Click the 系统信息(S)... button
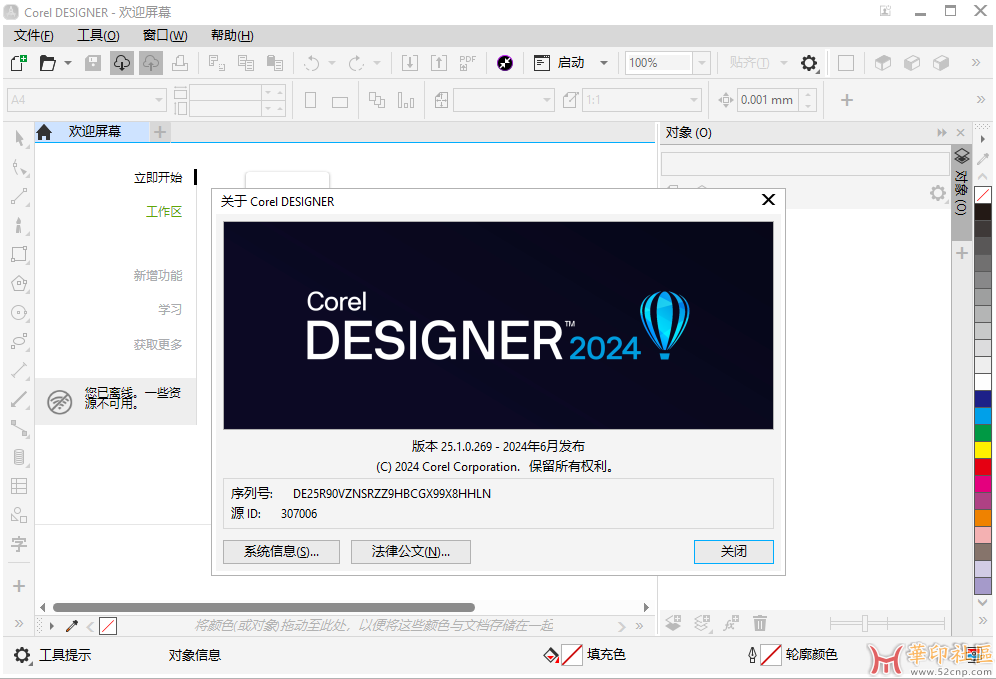 281,551
